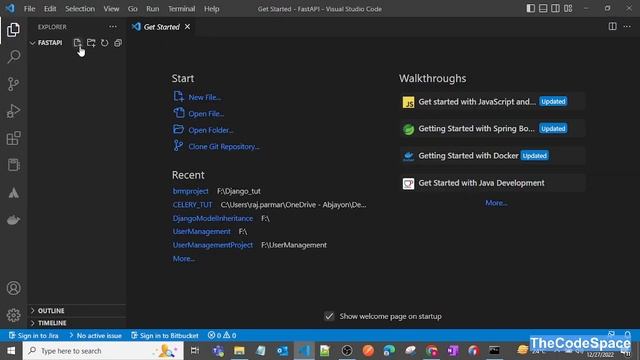Click Open File... link under Start
Viewport: 640px width, 360px height.
coord(206,113)
